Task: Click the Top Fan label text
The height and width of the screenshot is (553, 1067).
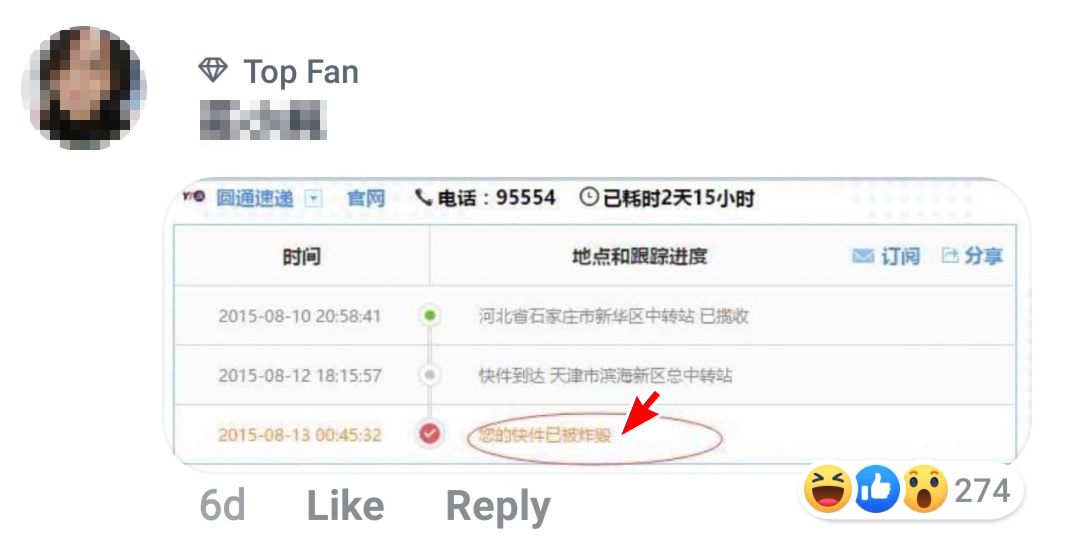Action: click(301, 71)
